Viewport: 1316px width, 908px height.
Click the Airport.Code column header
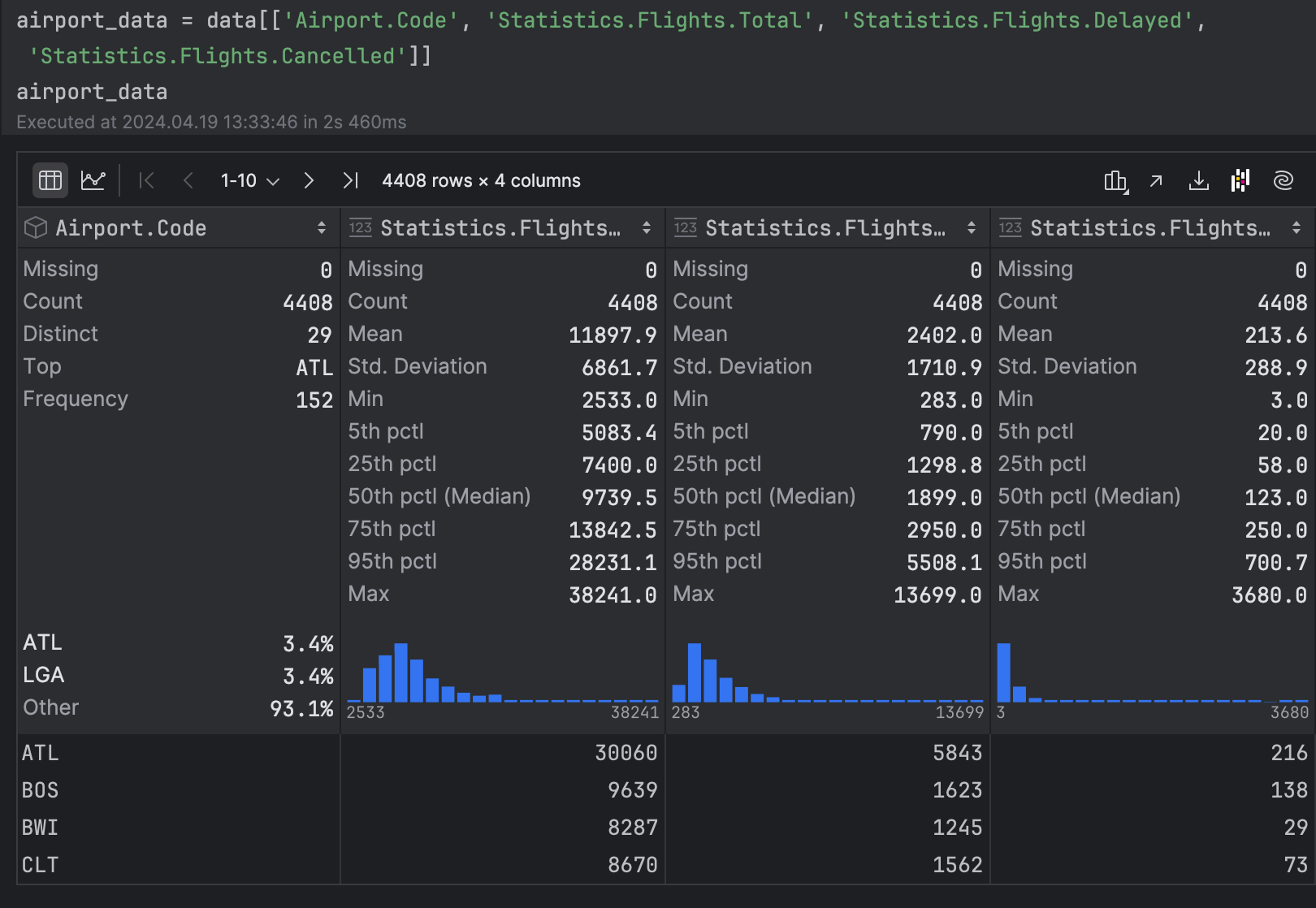click(x=130, y=228)
